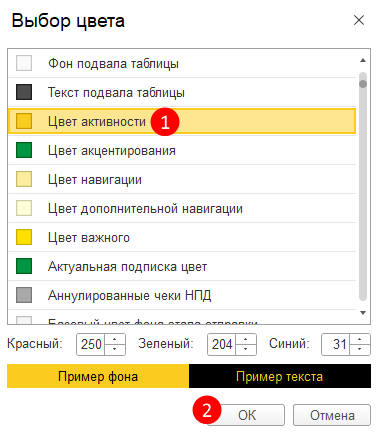379x435 pixels.
Task: Click the Пример фона preview
Action: click(98, 376)
